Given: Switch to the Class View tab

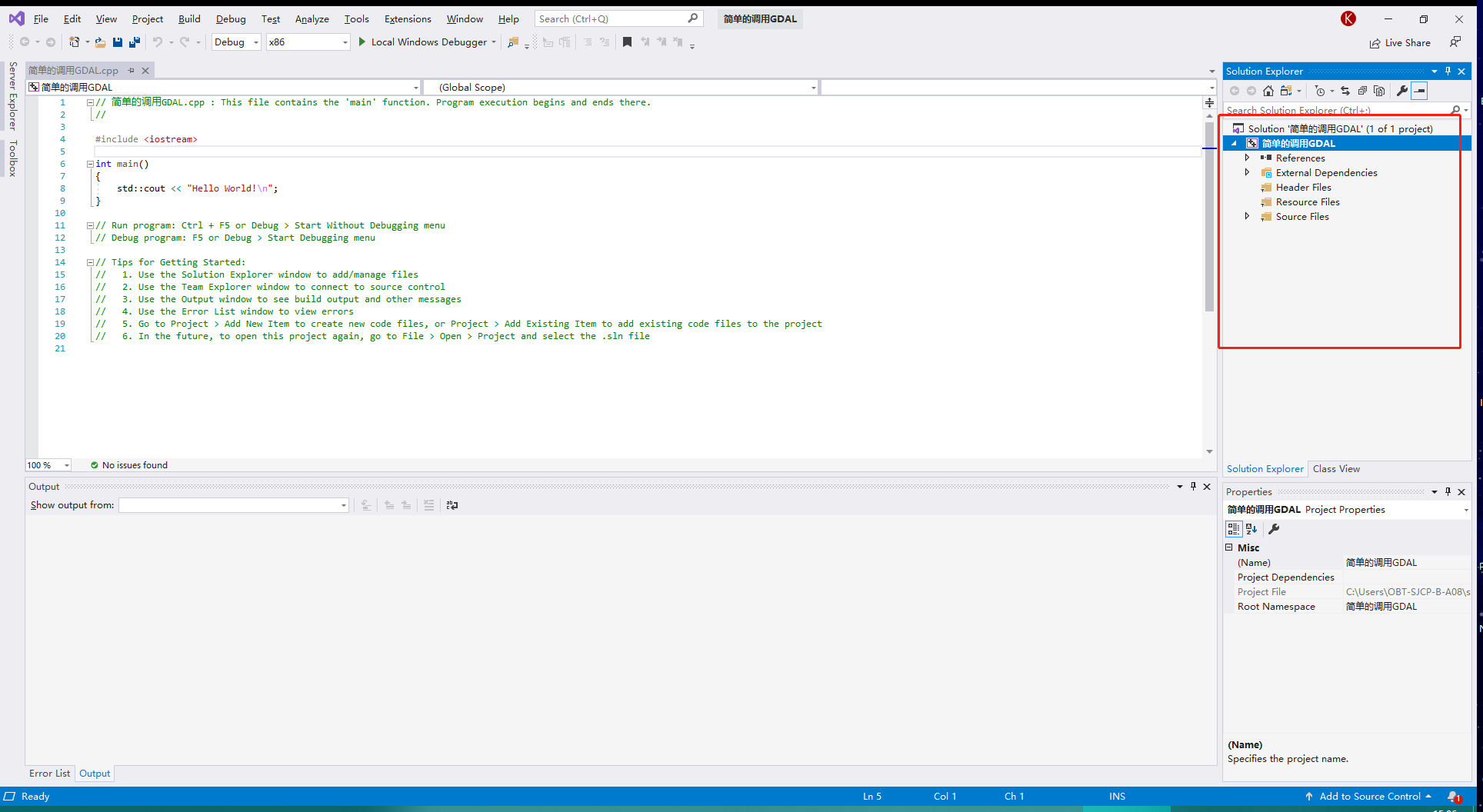Looking at the screenshot, I should pos(1336,469).
